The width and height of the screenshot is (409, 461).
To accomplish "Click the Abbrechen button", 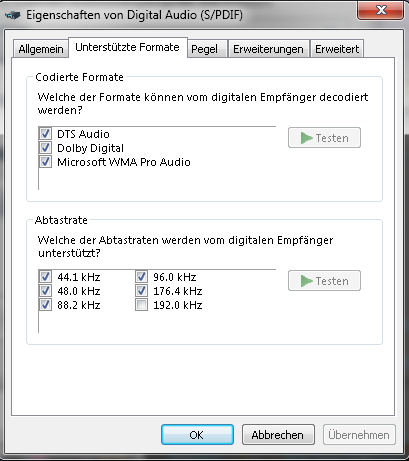I will pos(278,435).
